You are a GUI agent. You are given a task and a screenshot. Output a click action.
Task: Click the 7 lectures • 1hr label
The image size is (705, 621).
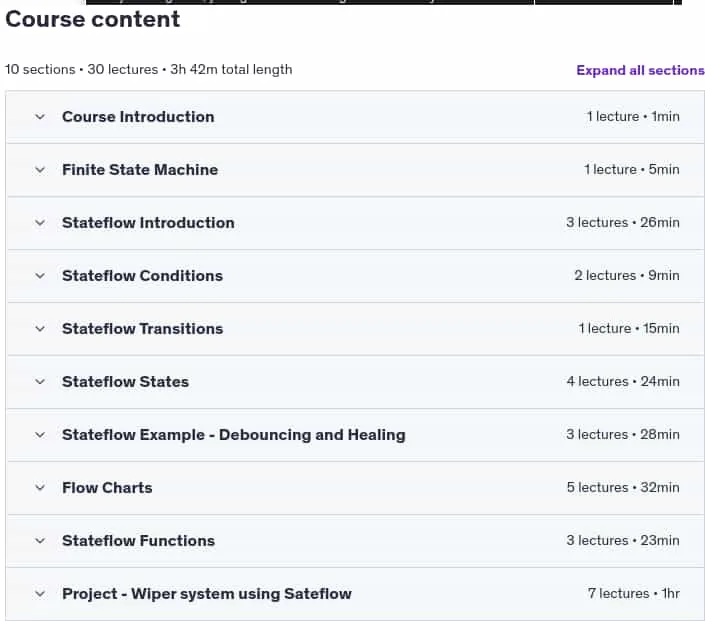(x=634, y=594)
